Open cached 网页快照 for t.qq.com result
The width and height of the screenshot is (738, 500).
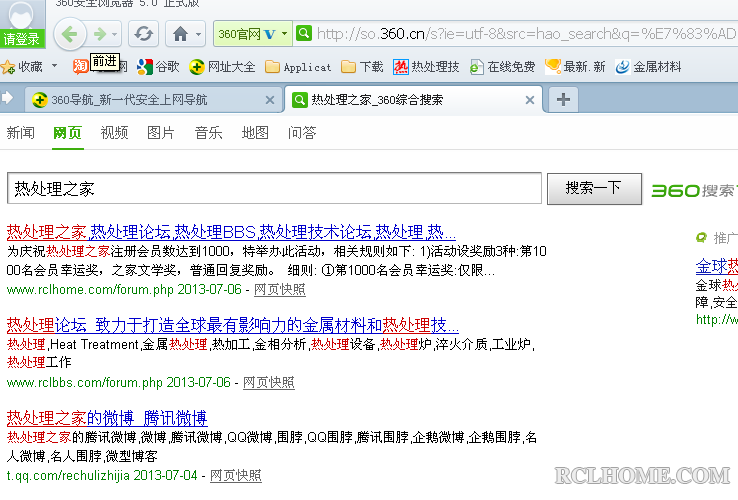235,475
